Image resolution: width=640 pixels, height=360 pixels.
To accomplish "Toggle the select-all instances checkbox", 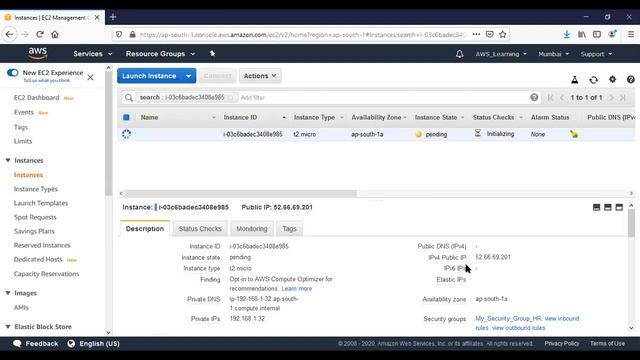I will 126,117.
